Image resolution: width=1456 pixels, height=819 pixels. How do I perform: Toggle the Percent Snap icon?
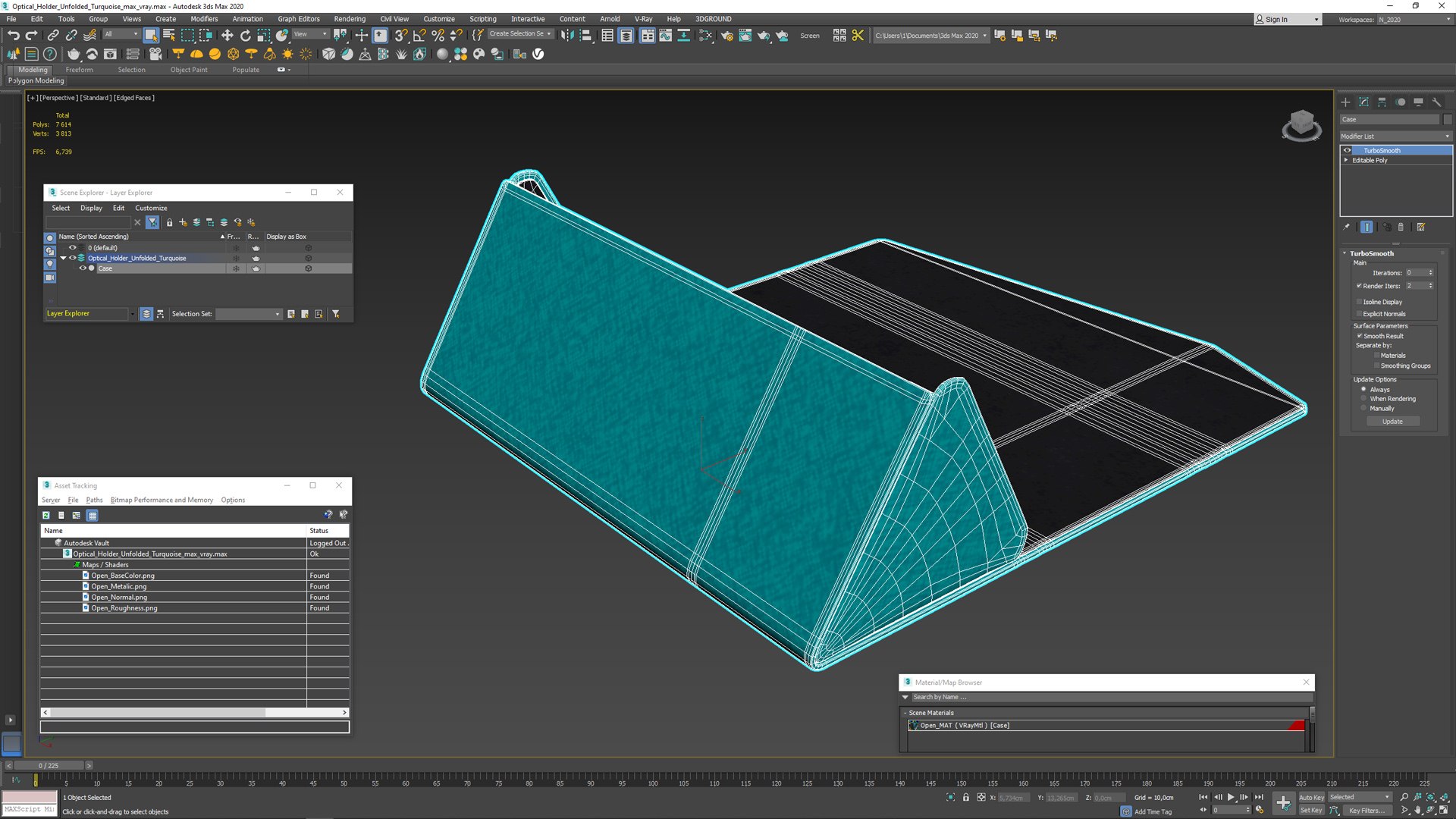point(438,35)
